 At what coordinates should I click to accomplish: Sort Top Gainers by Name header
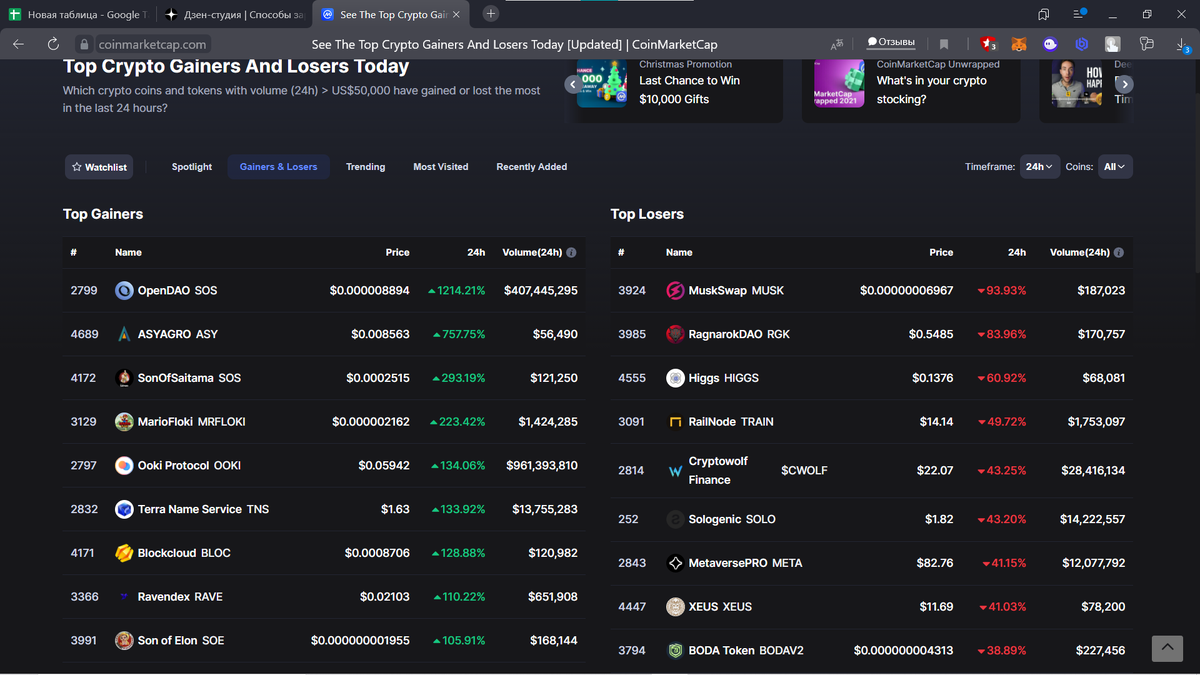(128, 253)
